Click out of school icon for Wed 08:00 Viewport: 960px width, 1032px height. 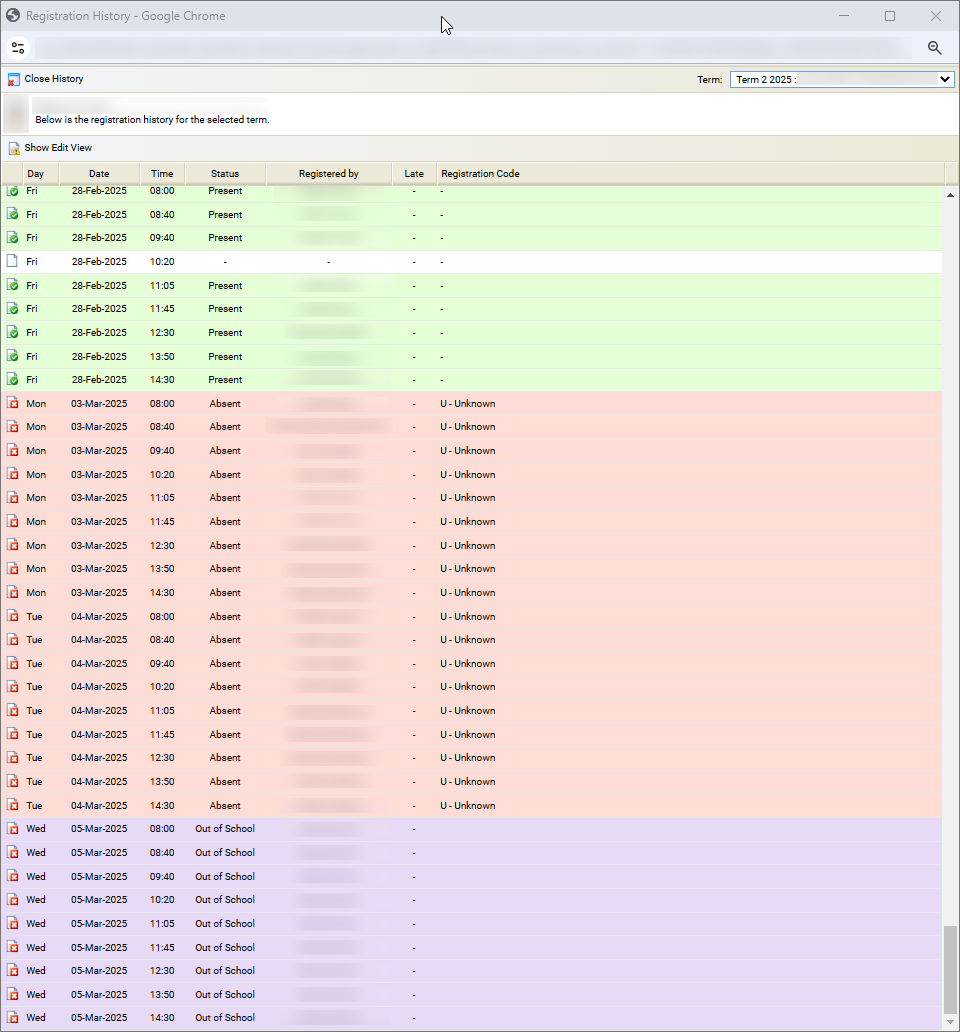(x=13, y=828)
